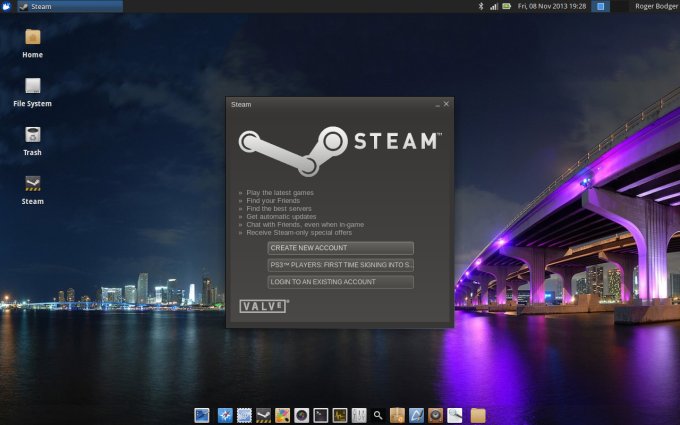Click Create New Account button
680x425 pixels.
[x=340, y=248]
